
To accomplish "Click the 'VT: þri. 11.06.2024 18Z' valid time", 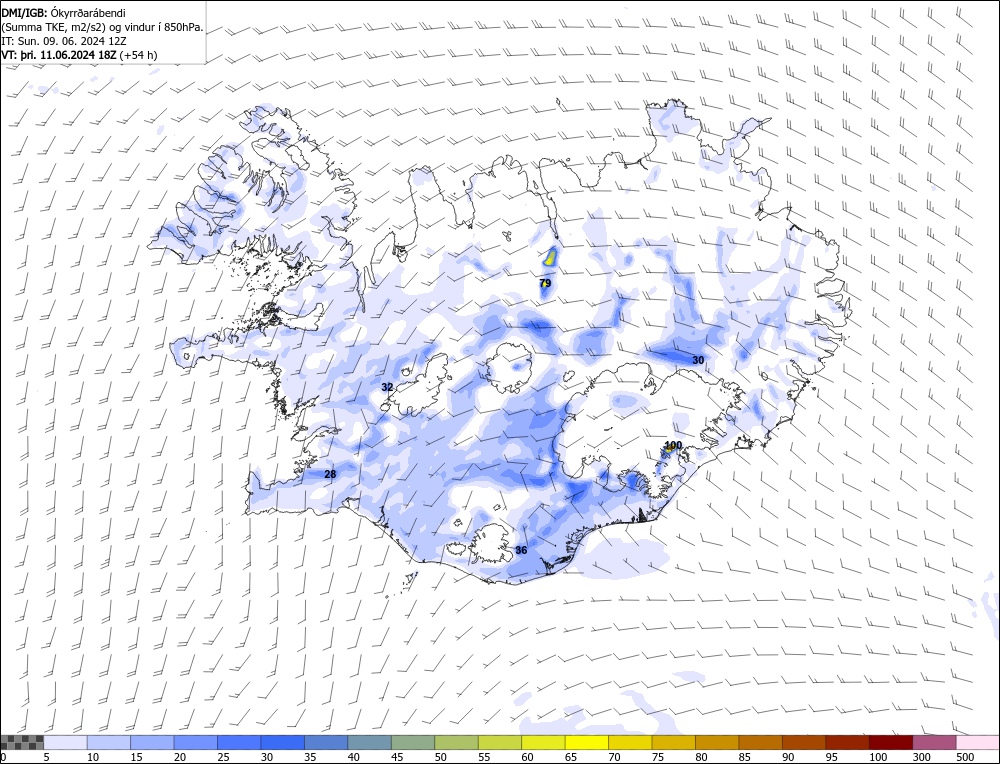I will [59, 55].
